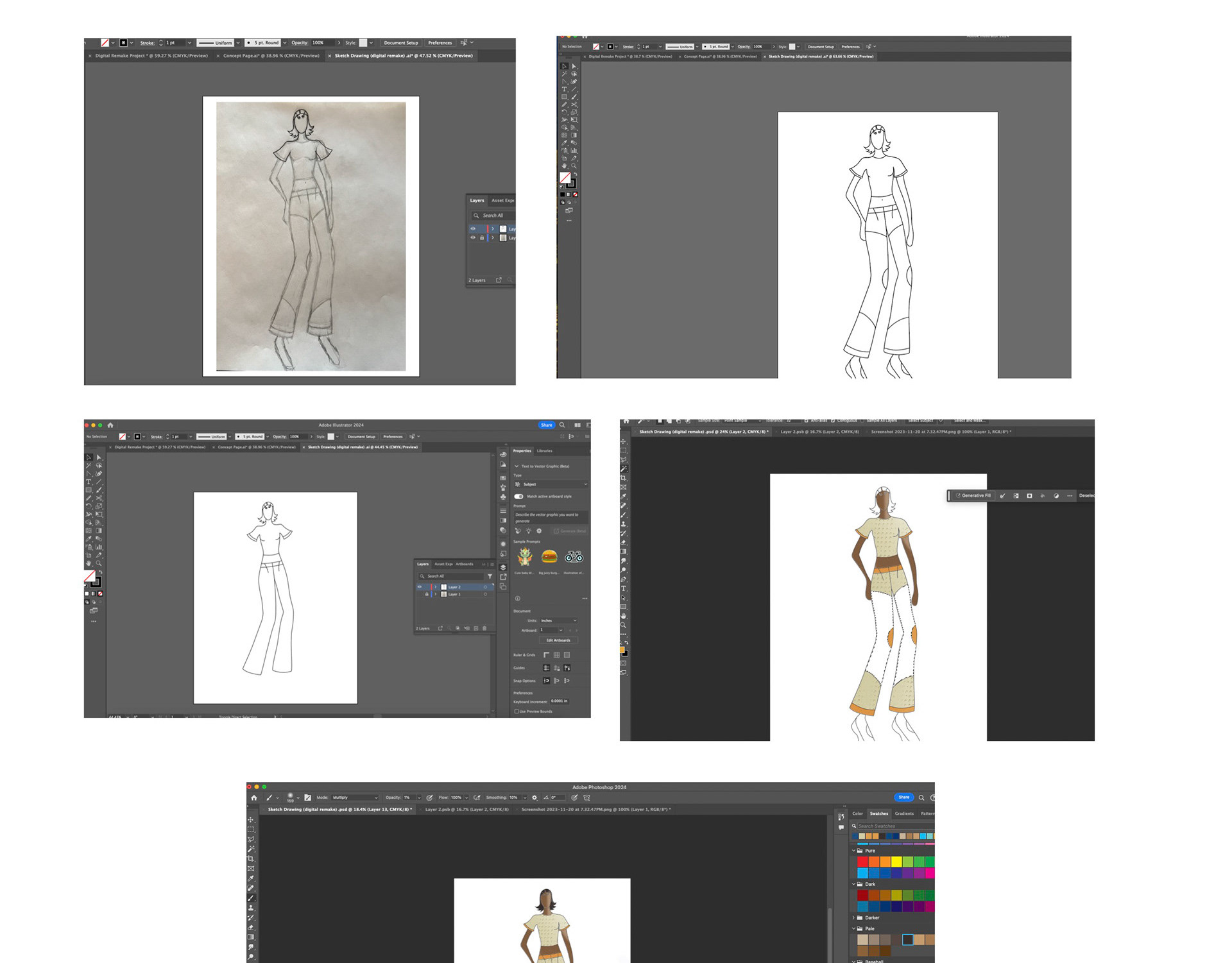
Task: Switch to the Gradients panel tab
Action: [x=903, y=814]
